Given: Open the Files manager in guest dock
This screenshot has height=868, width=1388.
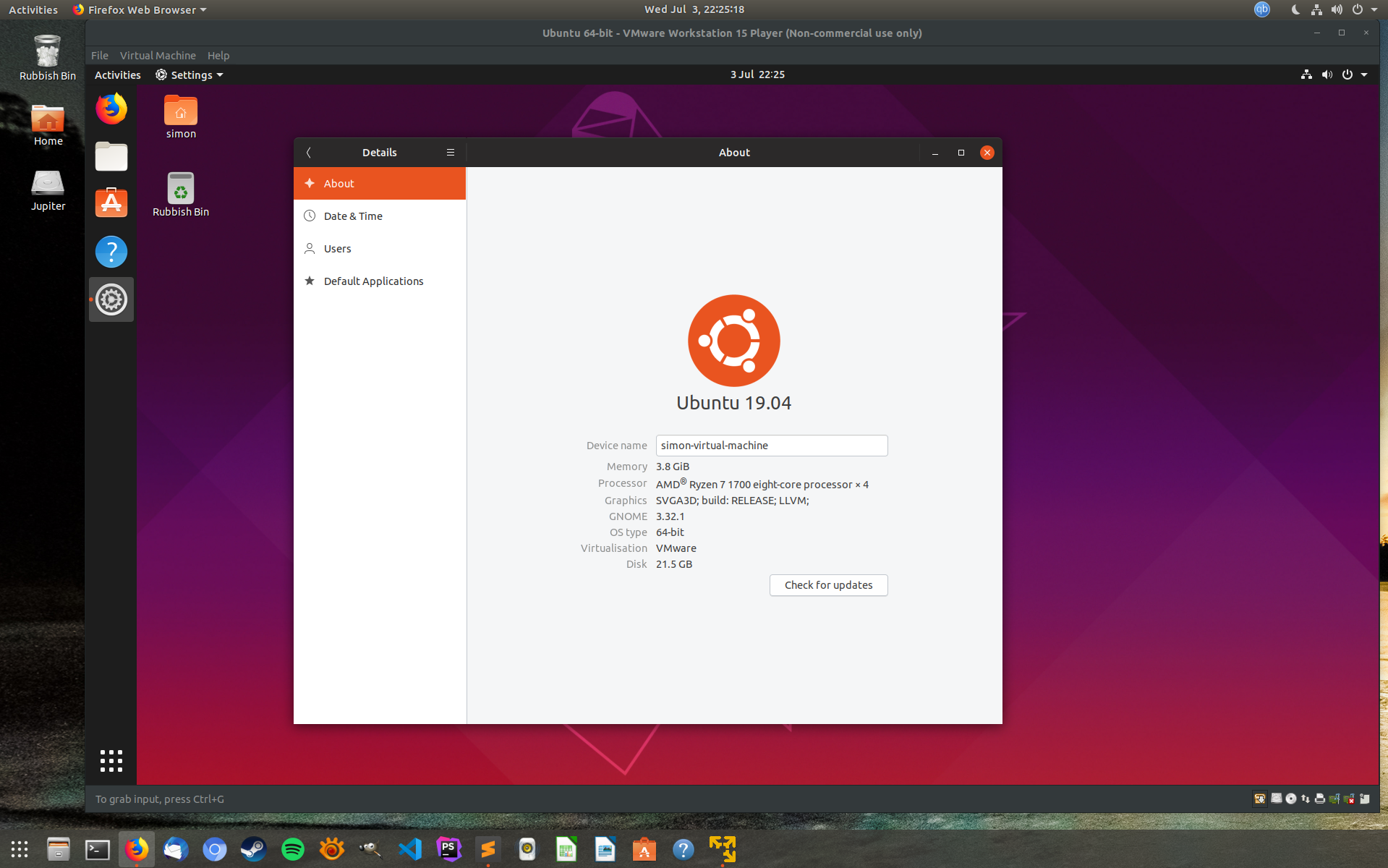Looking at the screenshot, I should 111,156.
